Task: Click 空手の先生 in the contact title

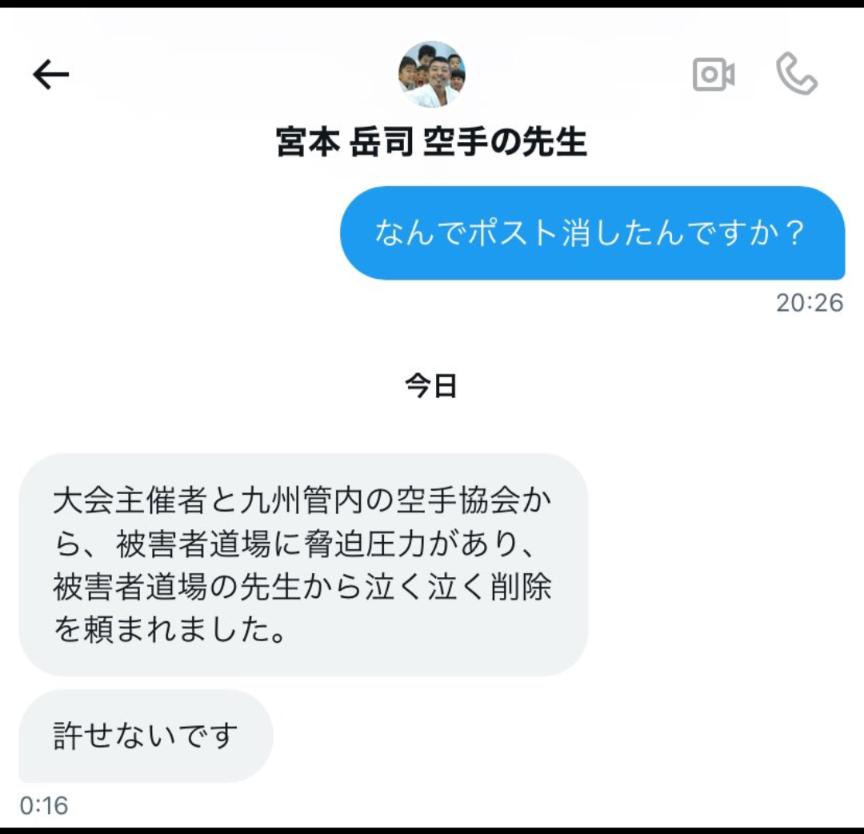Action: [x=505, y=142]
